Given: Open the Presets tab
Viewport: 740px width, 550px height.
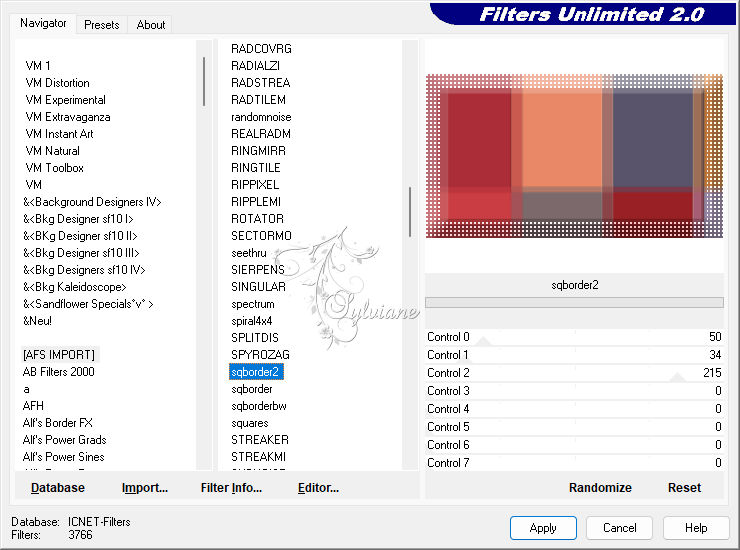Looking at the screenshot, I should click(101, 25).
